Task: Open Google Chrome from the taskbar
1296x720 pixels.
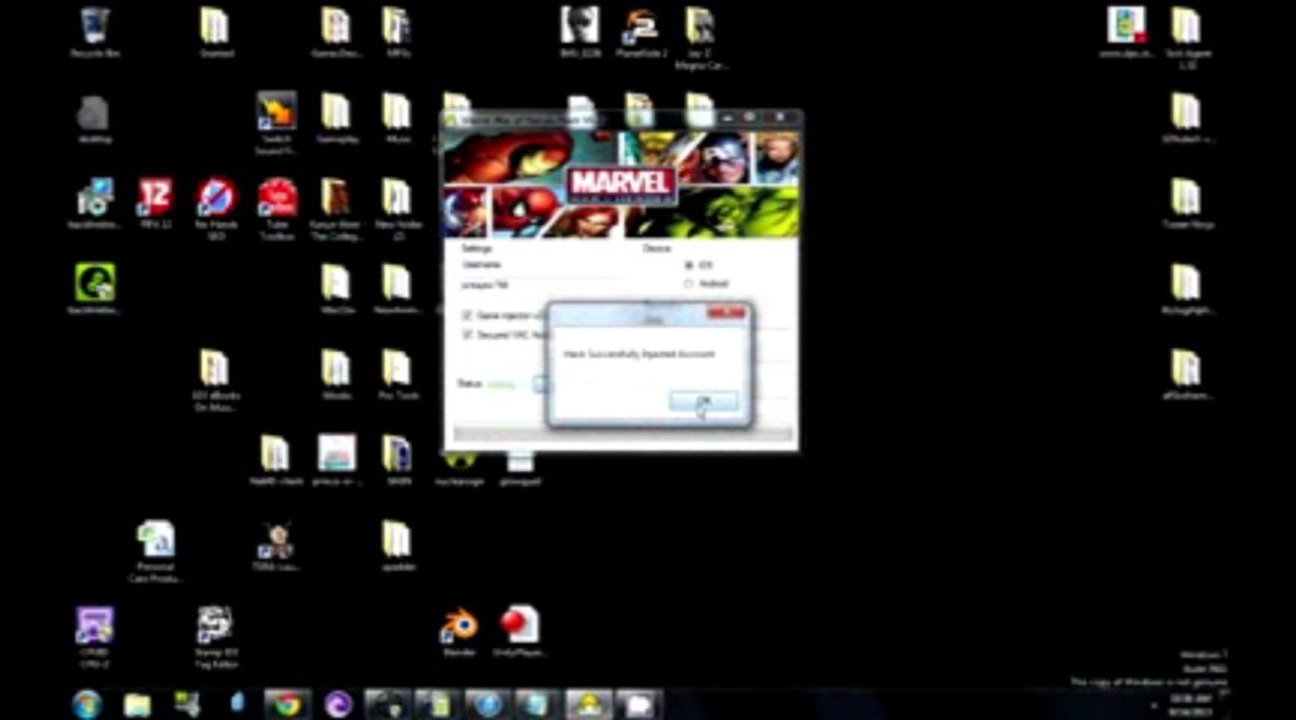Action: (289, 704)
